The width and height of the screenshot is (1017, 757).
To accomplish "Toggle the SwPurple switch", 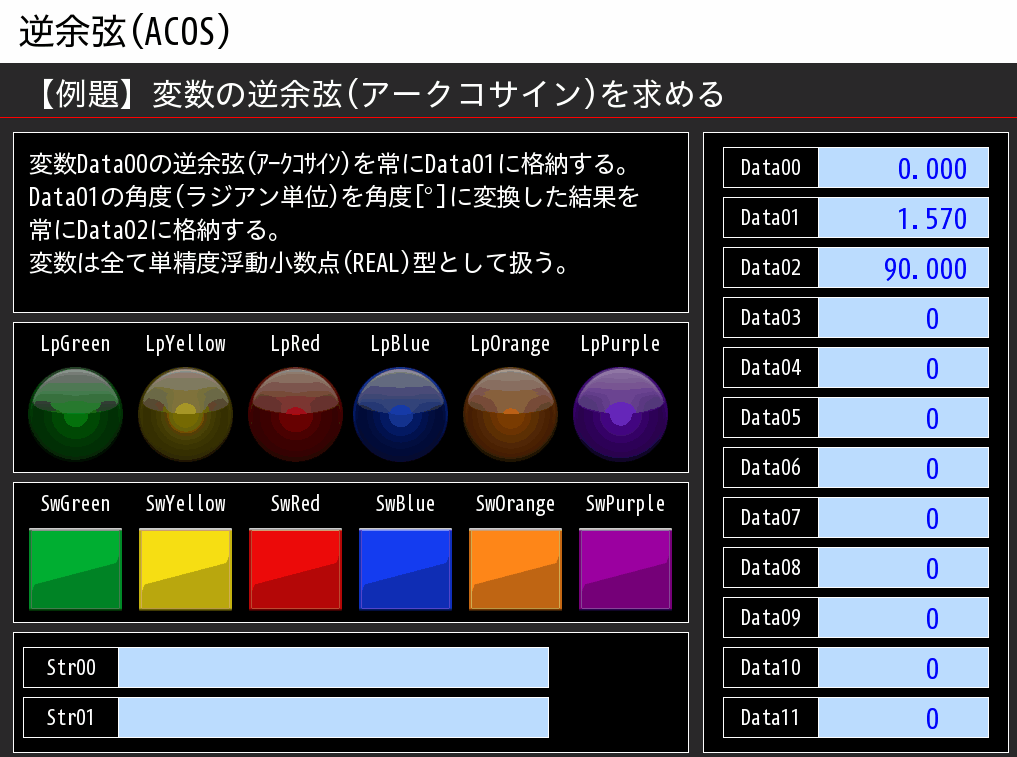I will tap(625, 569).
